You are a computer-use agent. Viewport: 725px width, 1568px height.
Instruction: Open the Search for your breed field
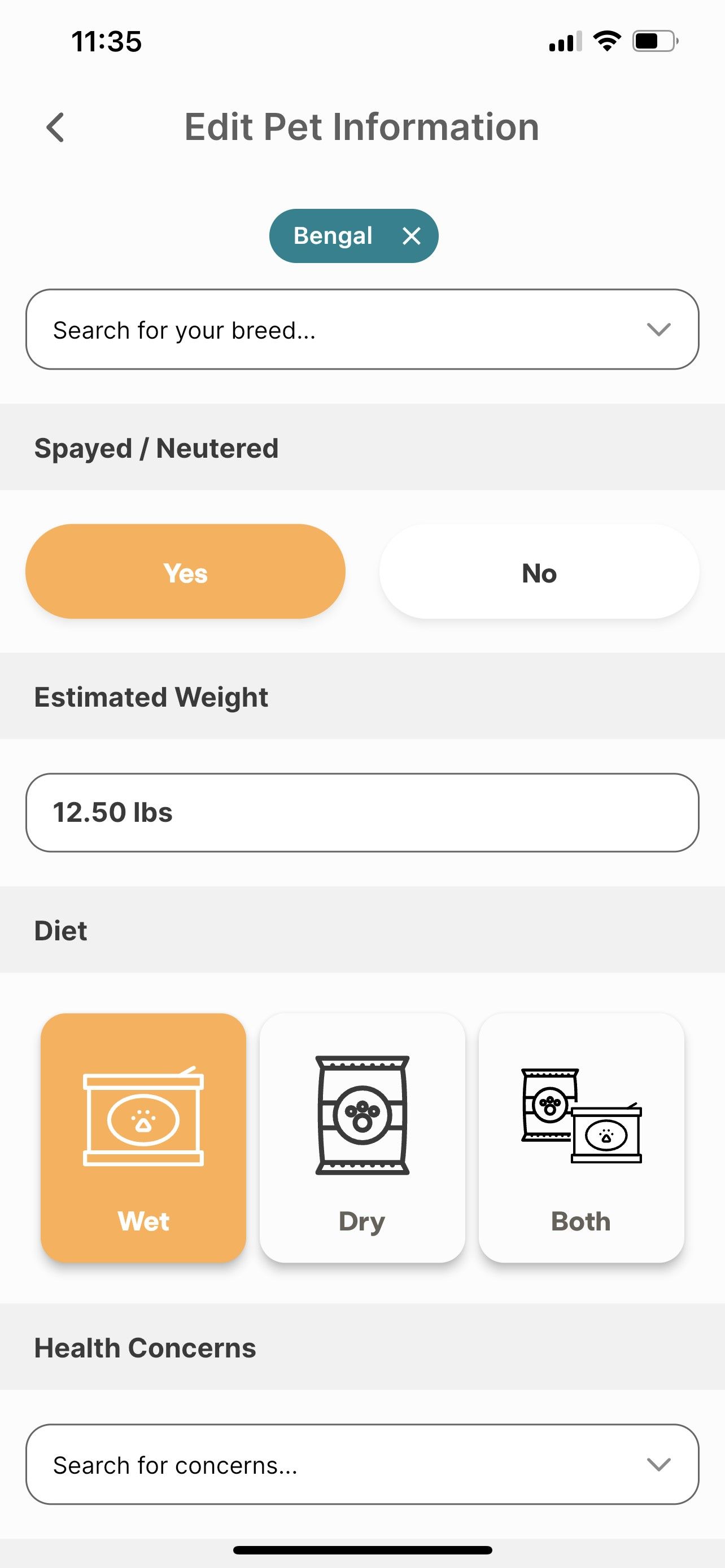[x=362, y=329]
